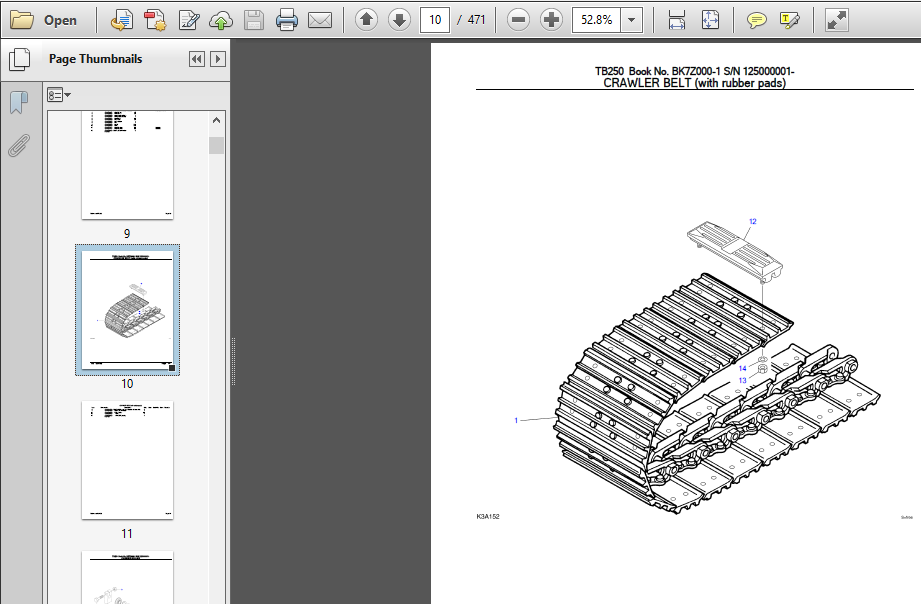
Task: Select page 11 thumbnail
Action: coord(127,460)
